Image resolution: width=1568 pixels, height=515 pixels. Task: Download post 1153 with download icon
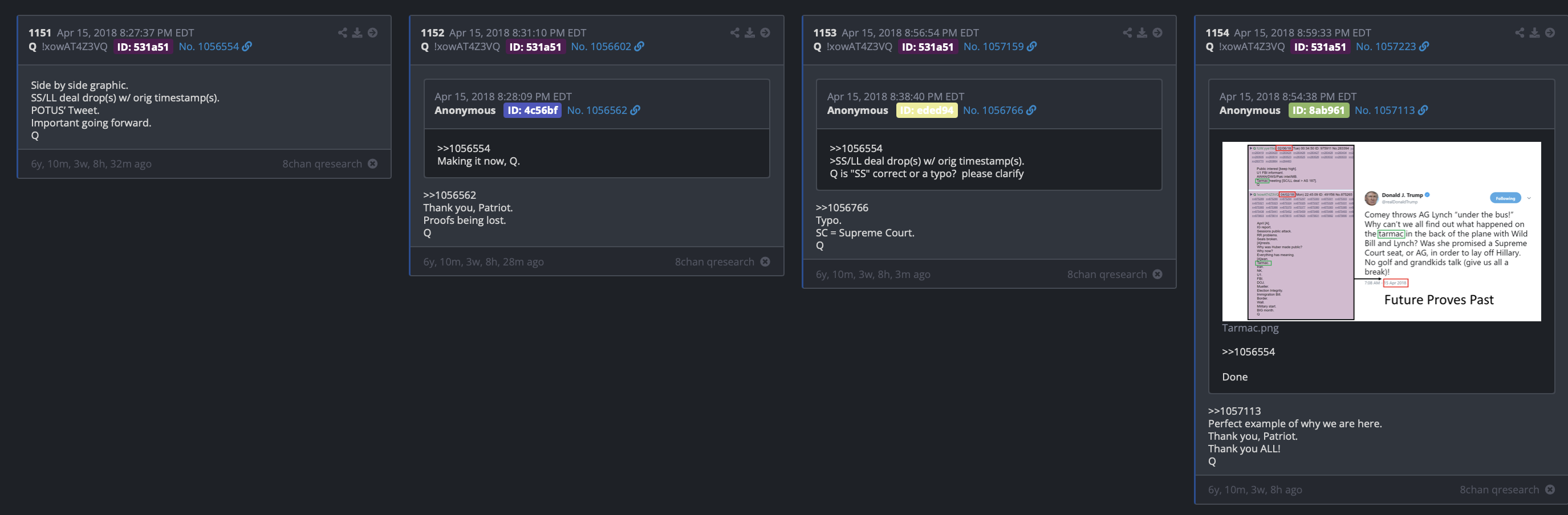coord(1142,33)
